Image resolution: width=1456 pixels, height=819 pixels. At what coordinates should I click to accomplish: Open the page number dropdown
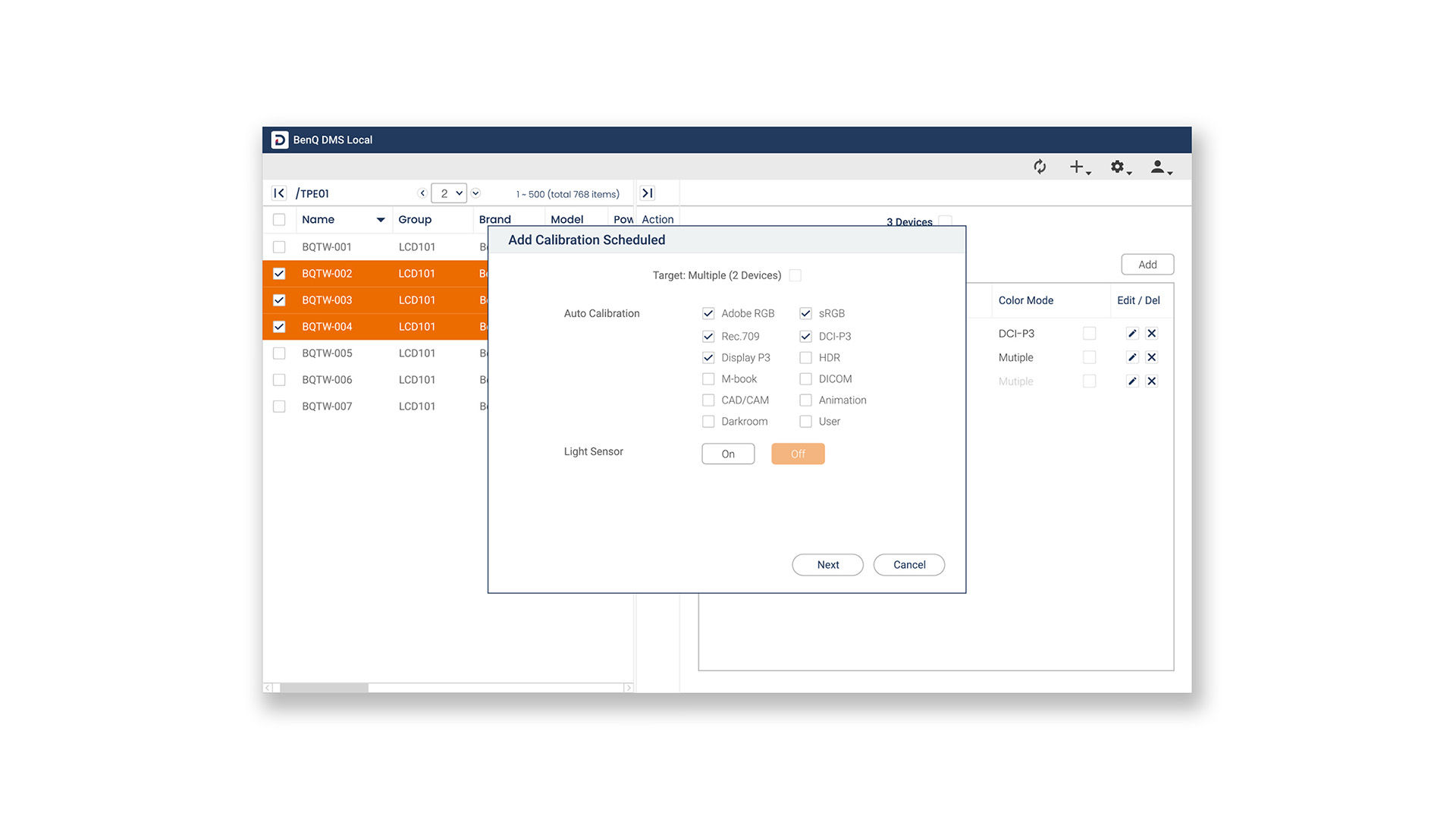(x=449, y=193)
